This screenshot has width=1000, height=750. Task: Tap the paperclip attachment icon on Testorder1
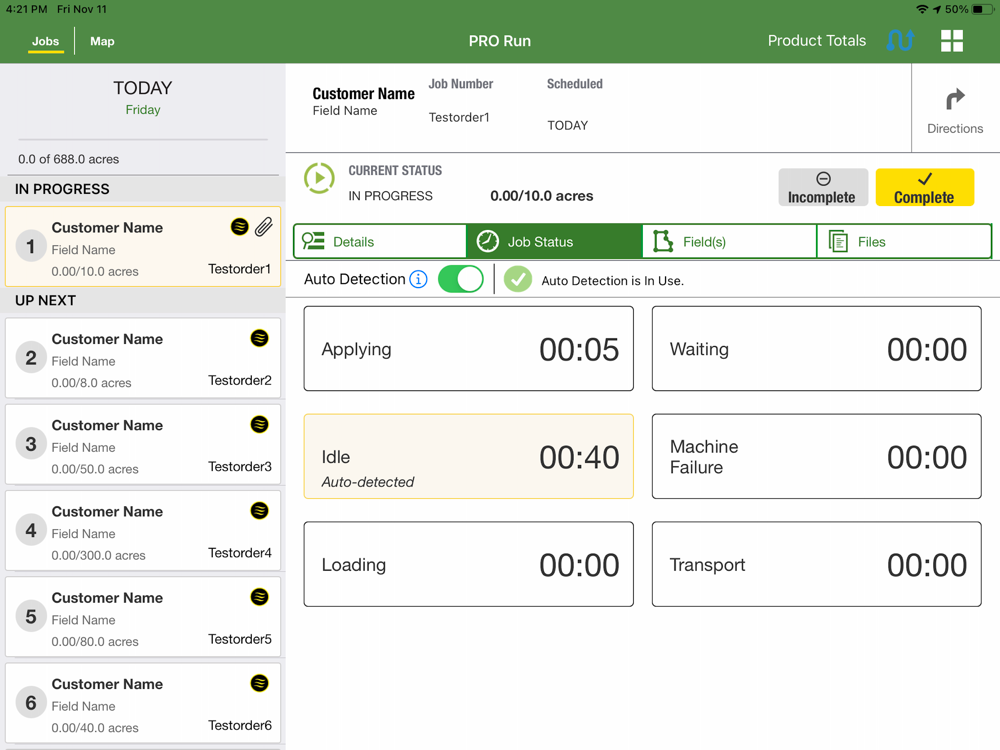264,226
